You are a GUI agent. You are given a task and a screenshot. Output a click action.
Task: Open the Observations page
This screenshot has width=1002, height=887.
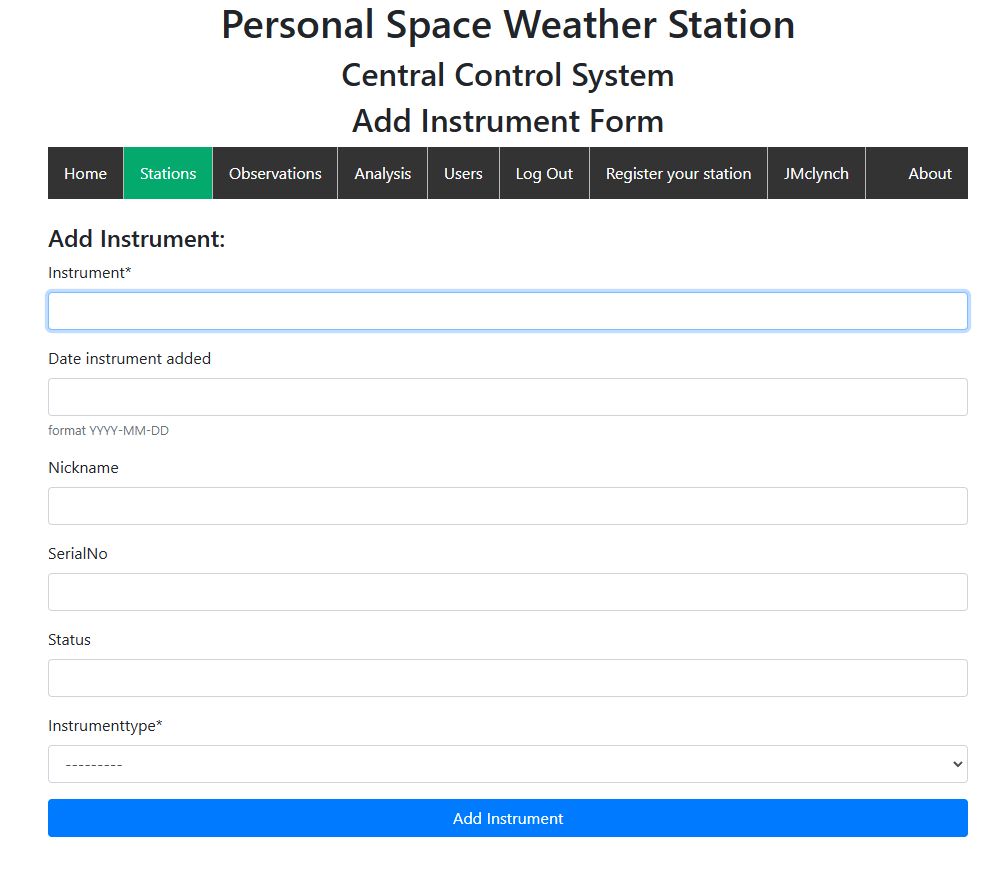[275, 174]
